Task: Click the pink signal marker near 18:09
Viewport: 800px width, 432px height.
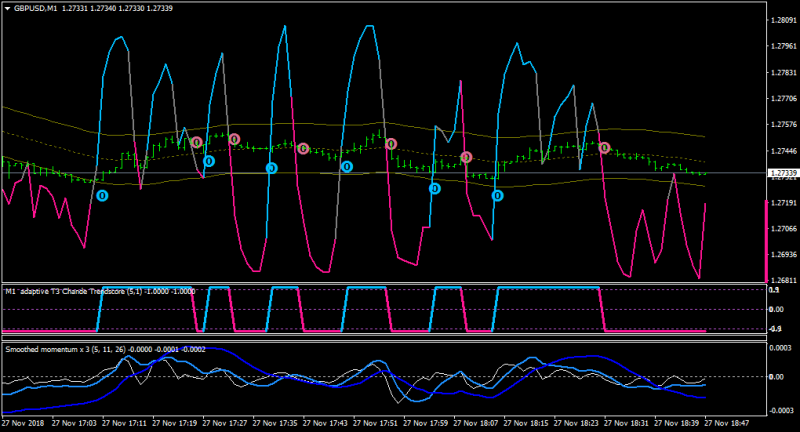Action: 466,158
